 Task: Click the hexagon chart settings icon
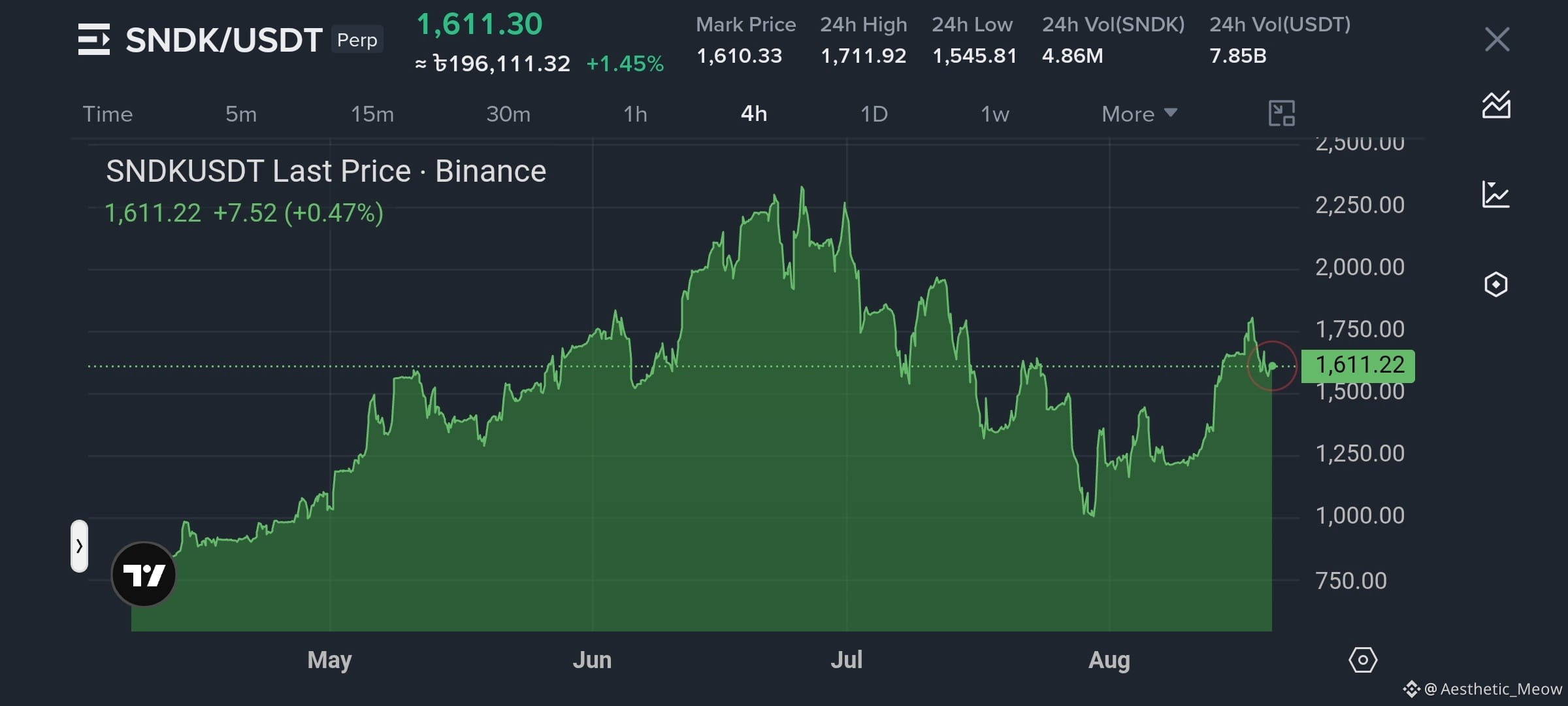click(x=1496, y=284)
